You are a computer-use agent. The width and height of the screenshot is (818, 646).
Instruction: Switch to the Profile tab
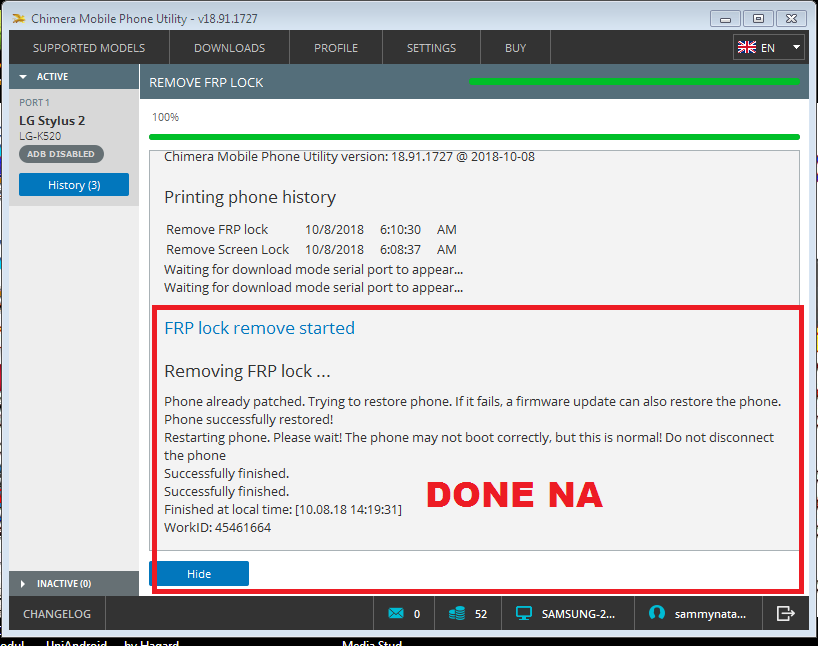[x=336, y=48]
